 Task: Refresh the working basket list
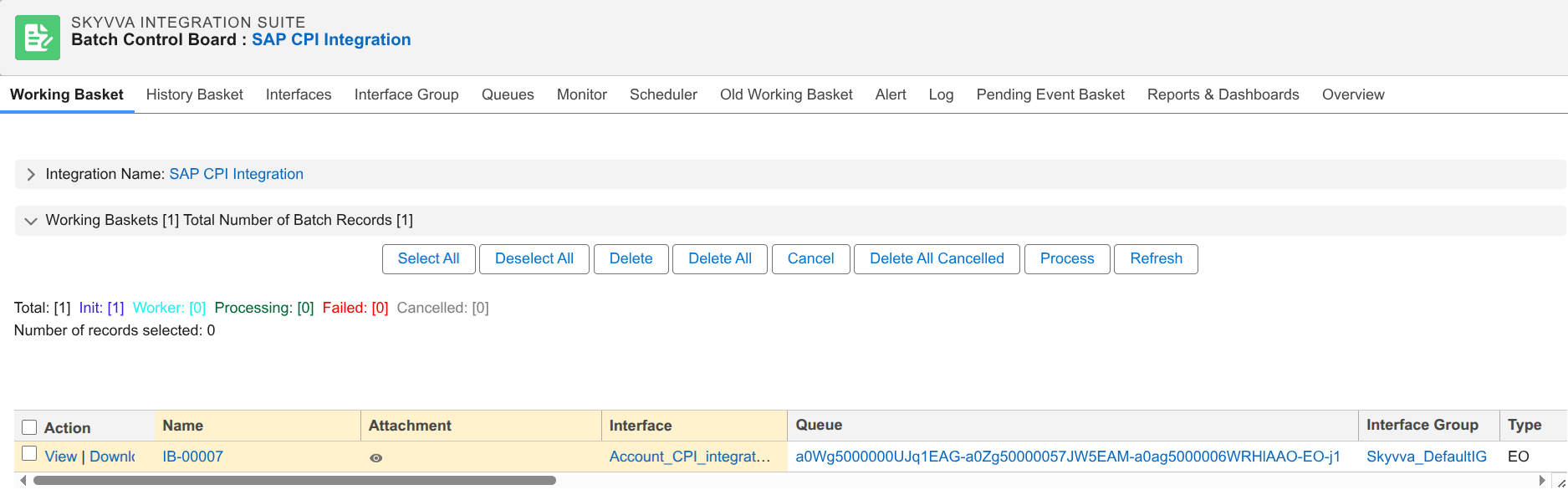click(x=1156, y=259)
